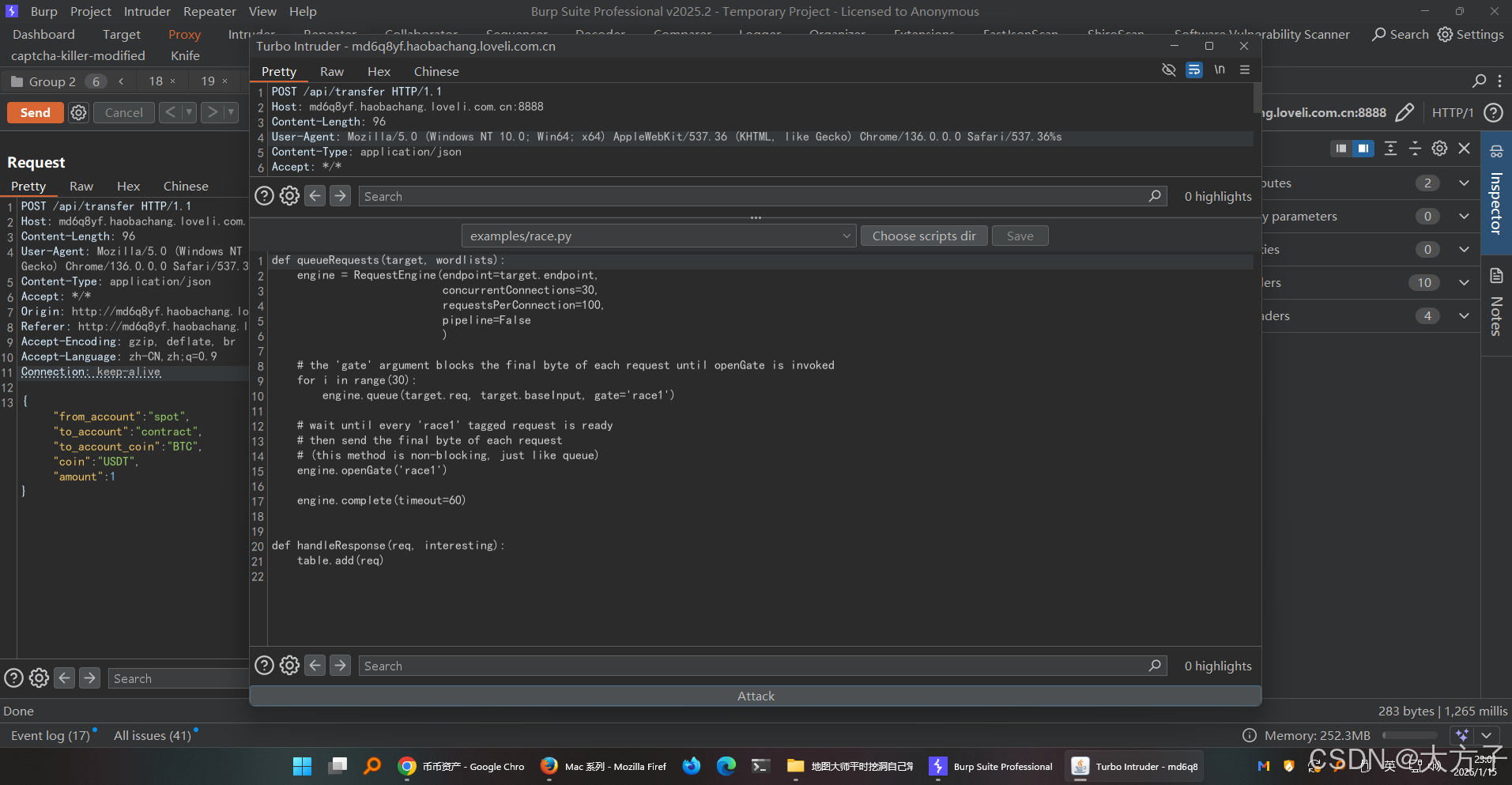Toggle line wrap in Turbo Intruder editor
Screen dimensions: 1512x785
(1193, 70)
